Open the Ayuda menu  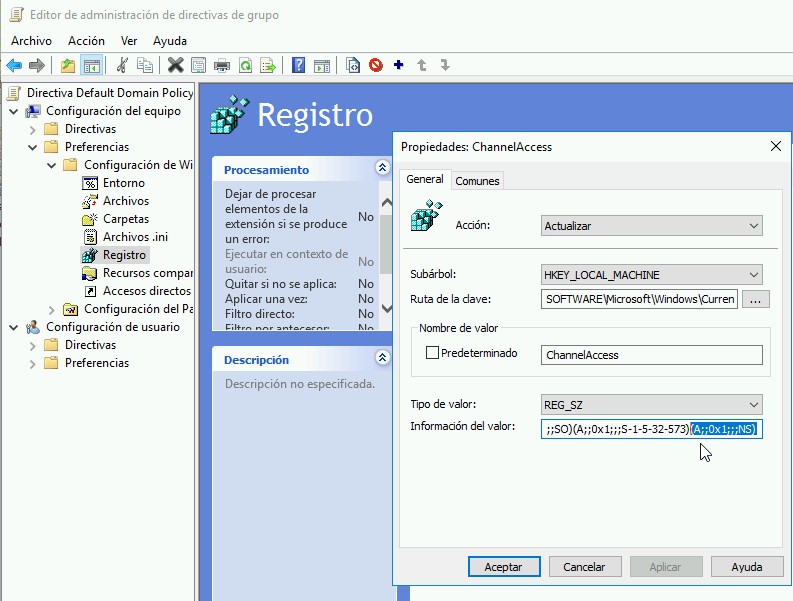tap(170, 41)
